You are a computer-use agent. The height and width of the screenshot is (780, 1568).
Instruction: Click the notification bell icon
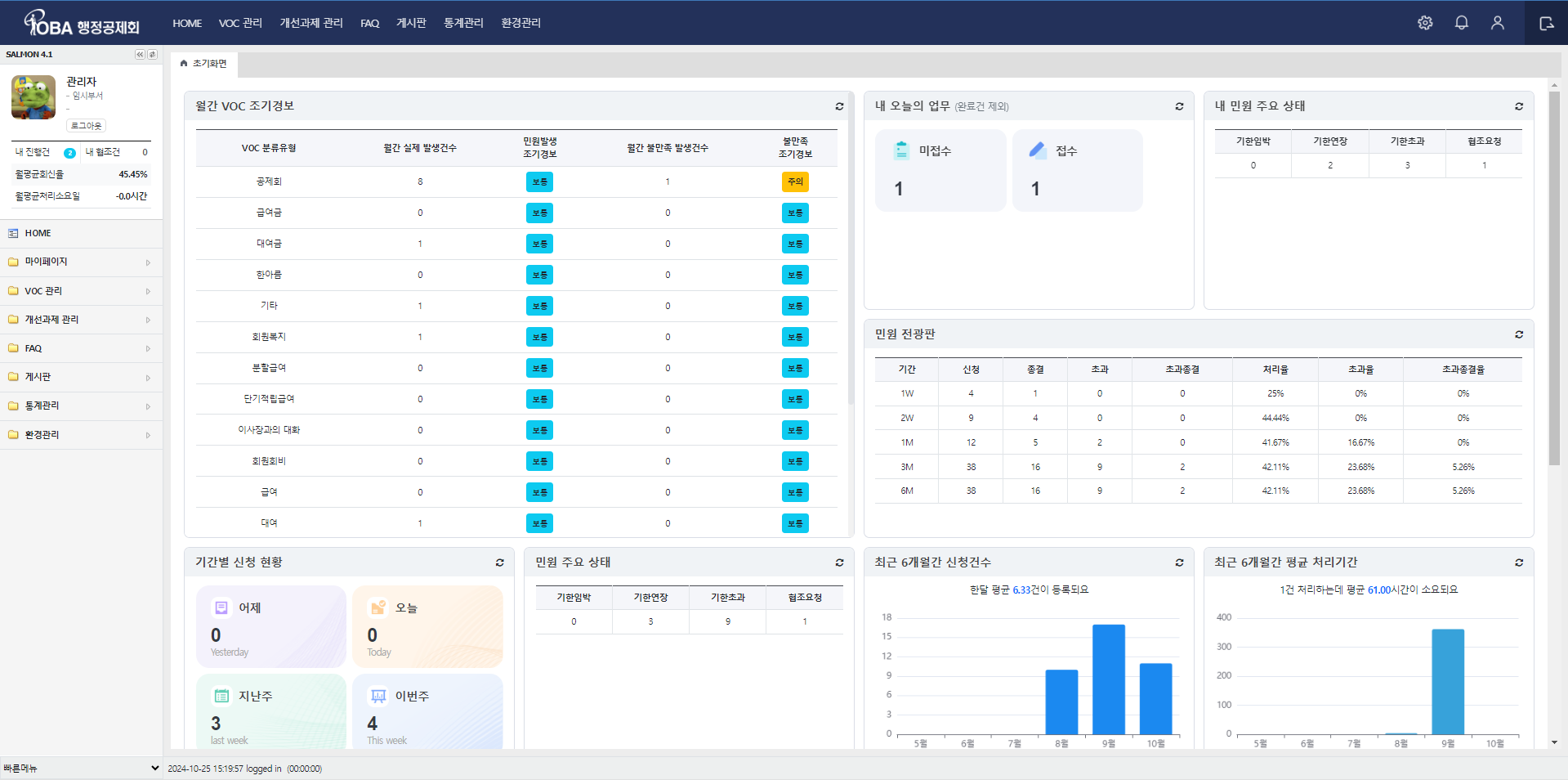coord(1461,23)
